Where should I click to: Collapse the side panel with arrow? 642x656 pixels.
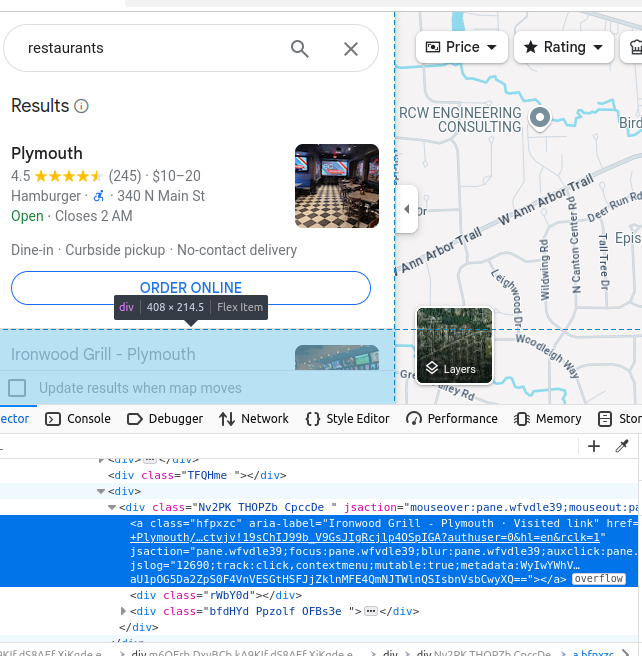407,209
